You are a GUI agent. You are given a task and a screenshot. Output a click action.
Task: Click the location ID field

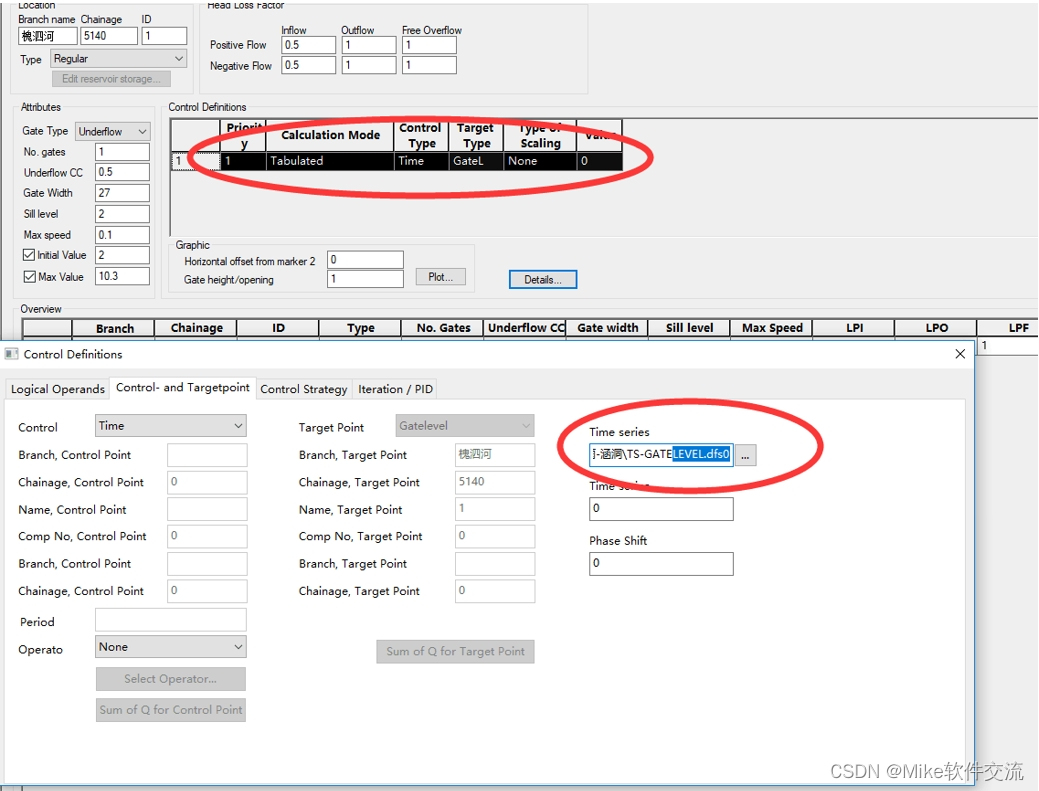[164, 36]
